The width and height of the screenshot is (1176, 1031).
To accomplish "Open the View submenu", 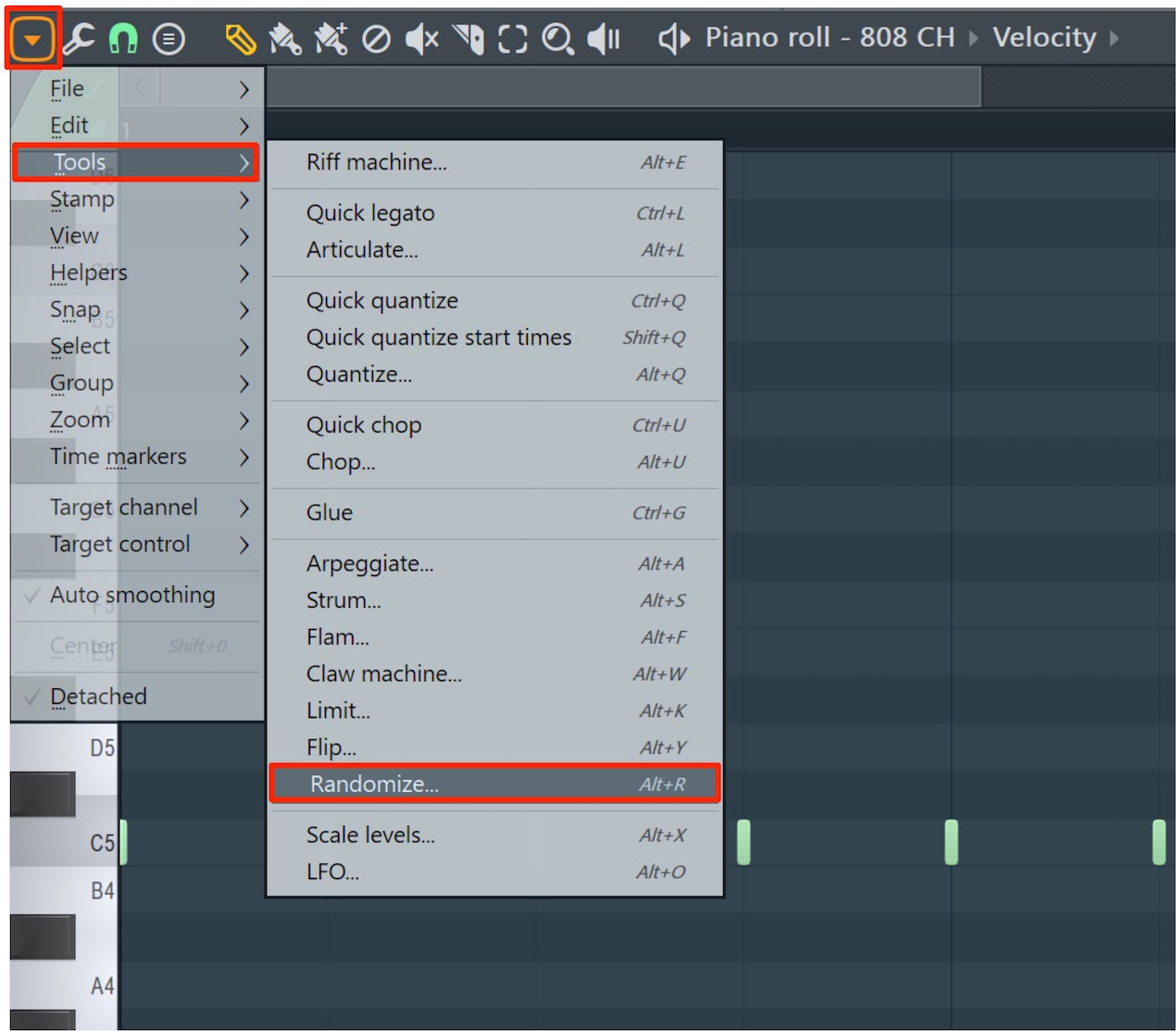I will [137, 236].
